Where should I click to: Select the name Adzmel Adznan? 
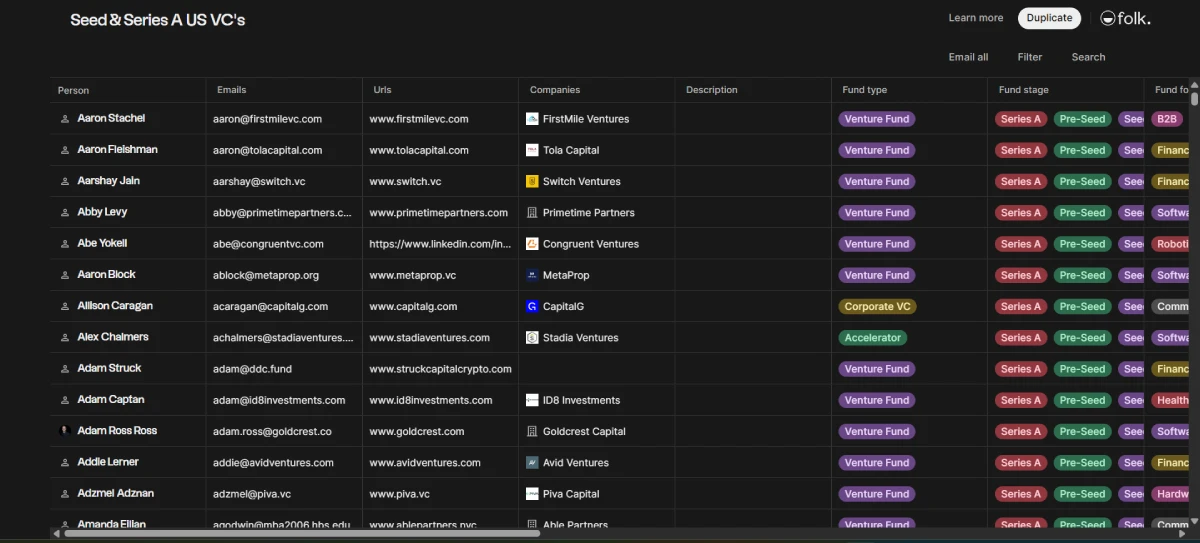116,493
